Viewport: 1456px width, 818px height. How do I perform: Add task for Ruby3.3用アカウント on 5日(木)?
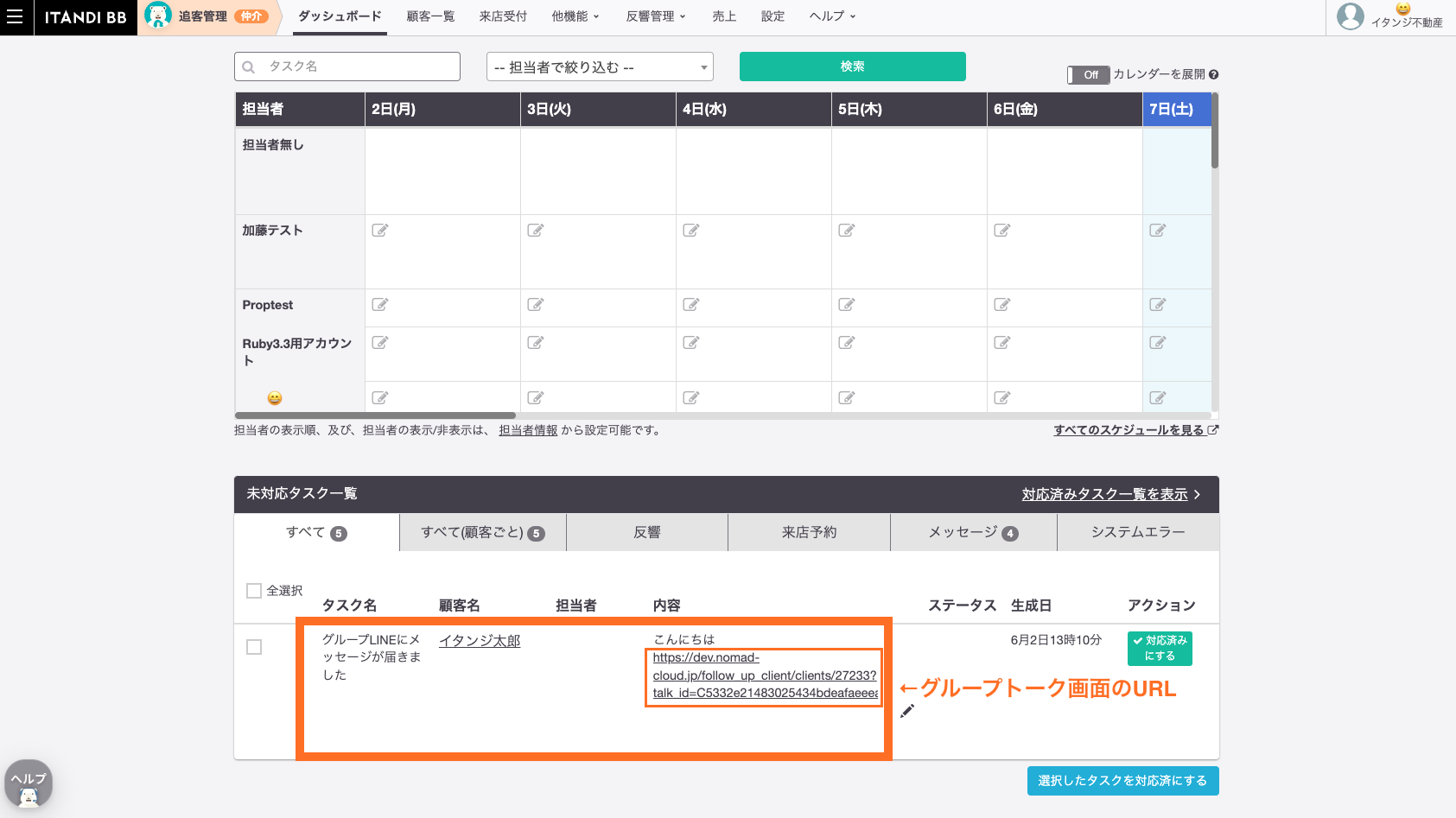pos(847,343)
